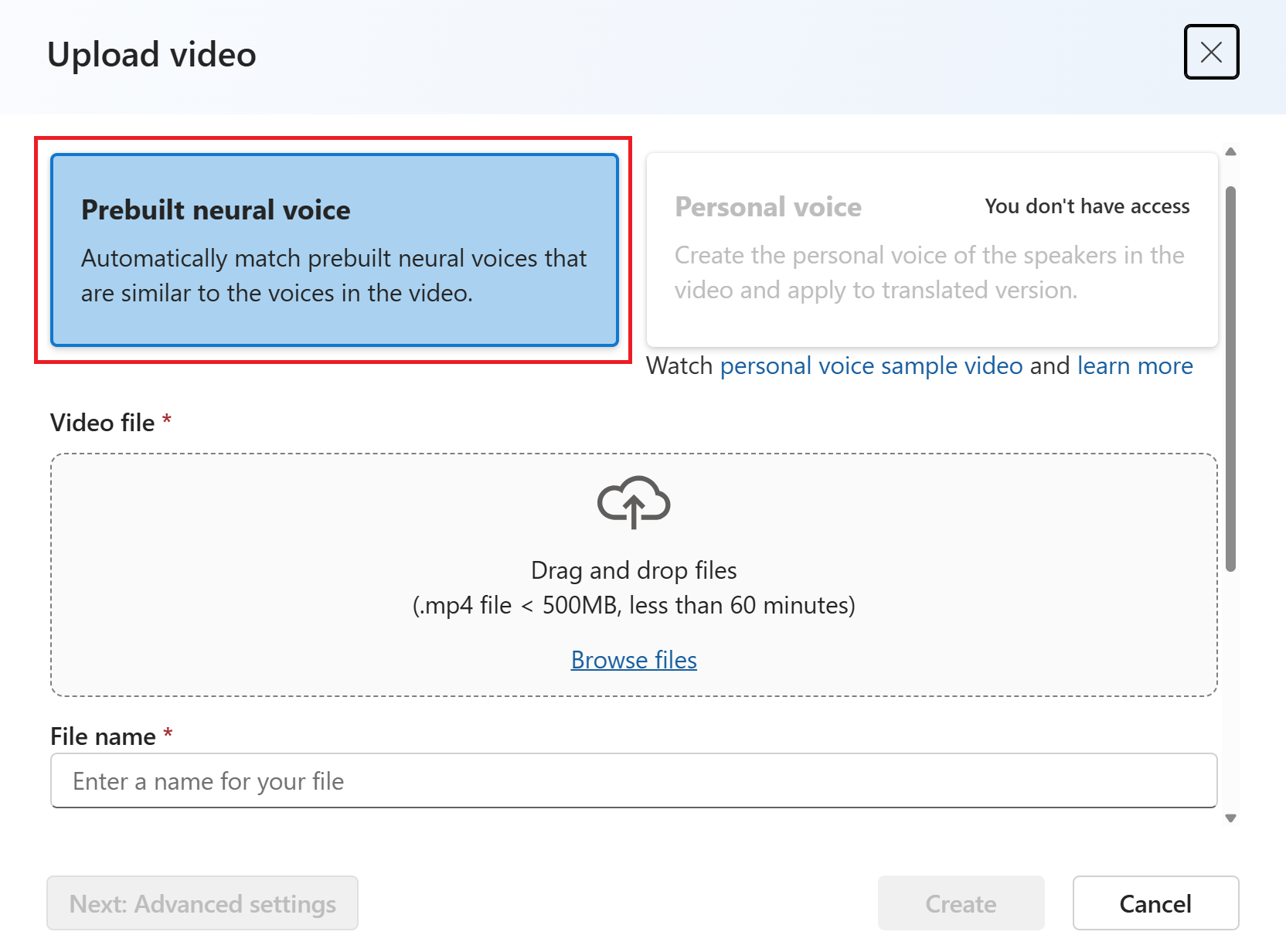Click the "Drag and drop files" text
Screen dimensions: 1286x952
coord(634,570)
